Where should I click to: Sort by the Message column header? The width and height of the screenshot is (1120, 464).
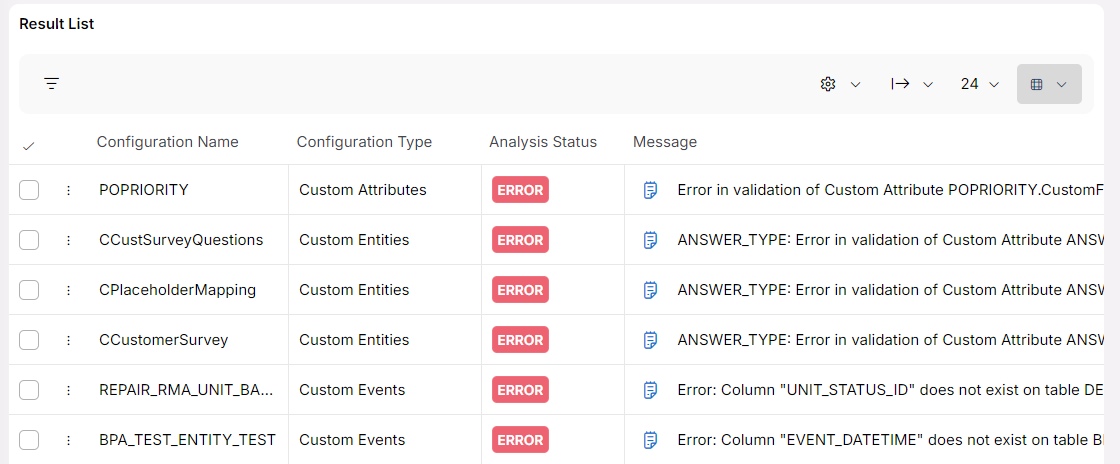tap(665, 142)
